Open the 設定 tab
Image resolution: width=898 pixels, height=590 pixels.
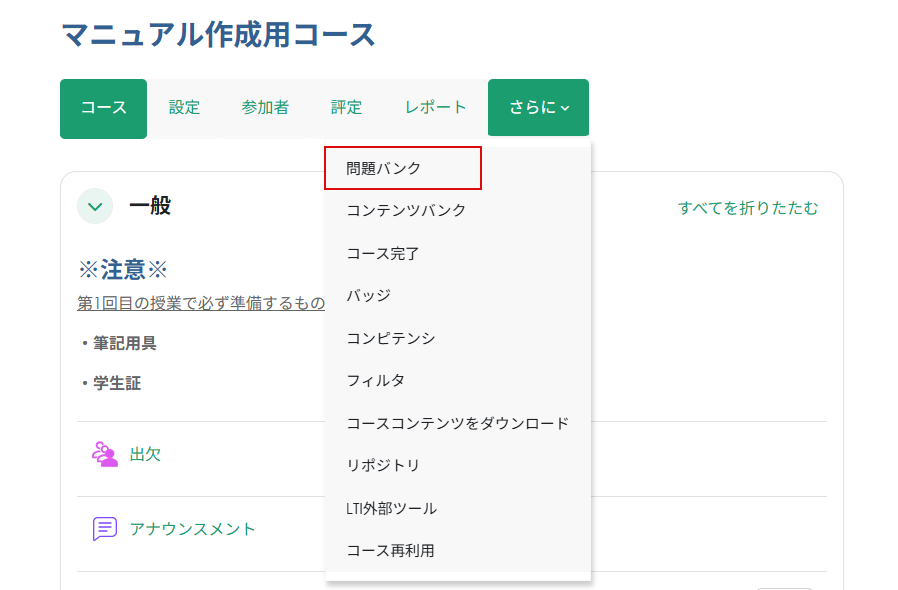click(x=184, y=108)
